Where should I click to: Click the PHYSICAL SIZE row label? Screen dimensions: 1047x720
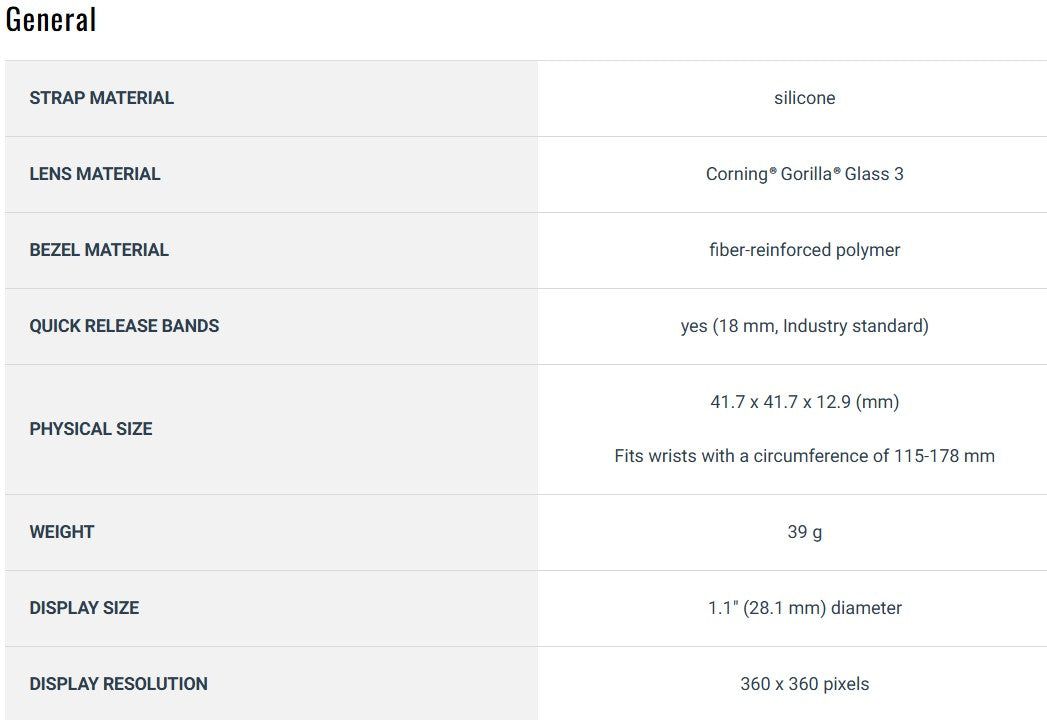point(91,429)
